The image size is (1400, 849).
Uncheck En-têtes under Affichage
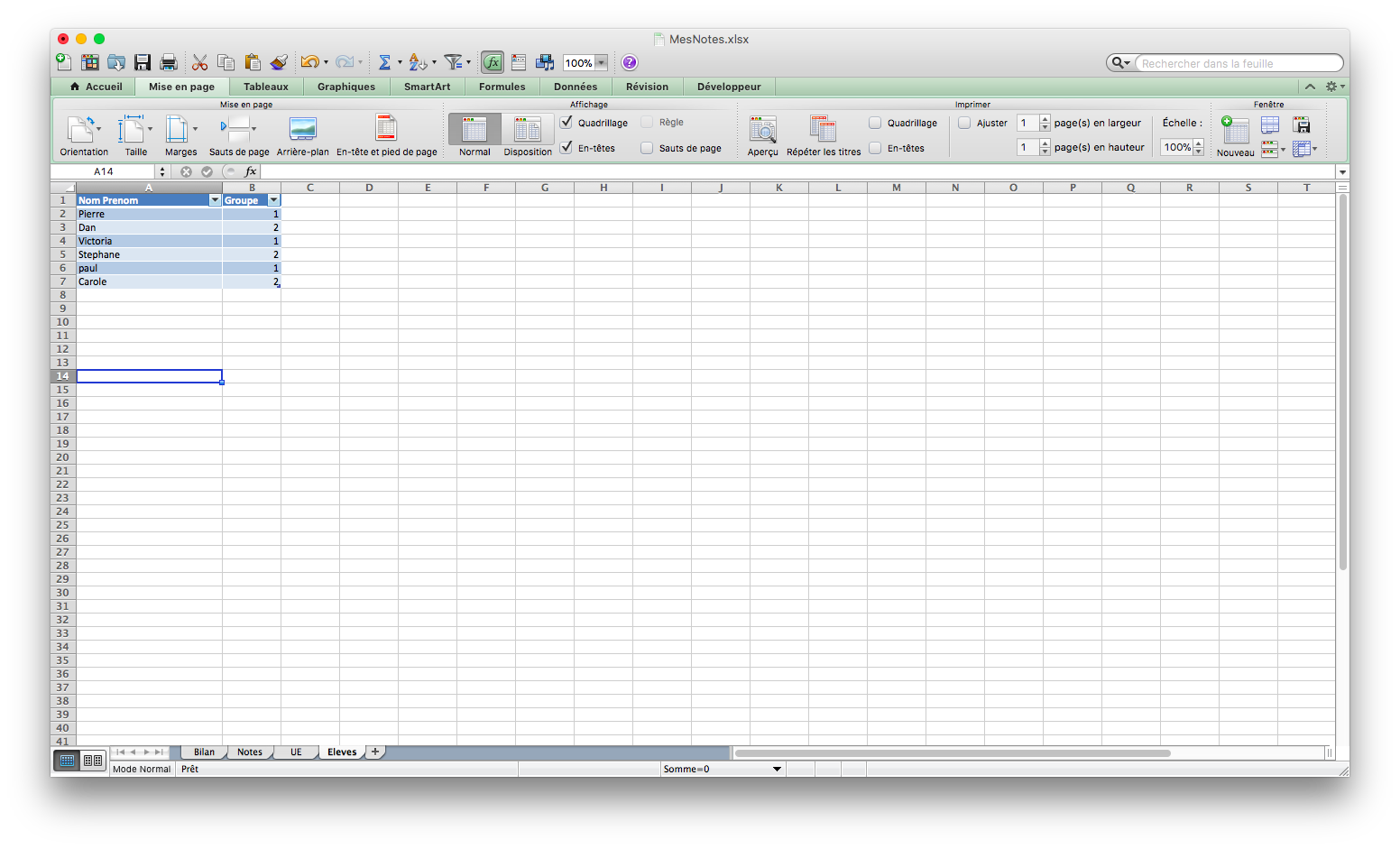(566, 147)
